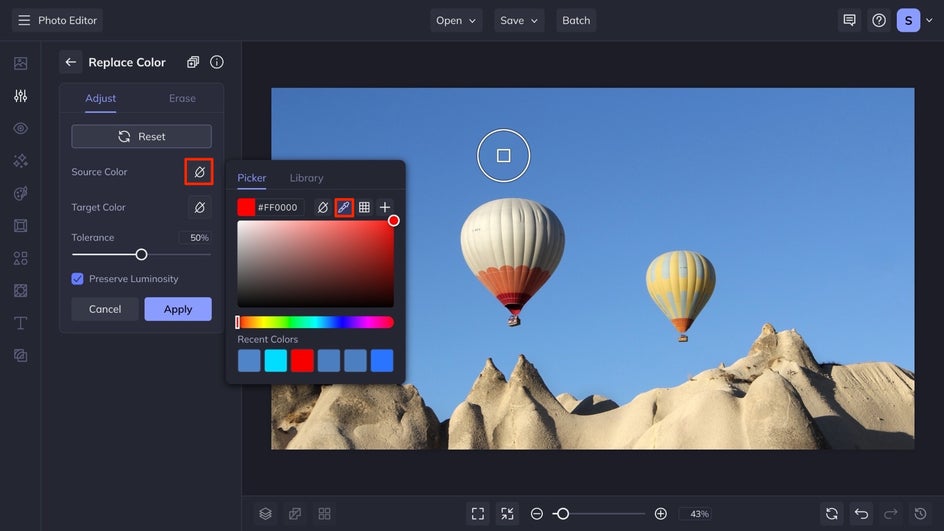The height and width of the screenshot is (531, 944).
Task: Select the Text tool in the sidebar
Action: click(20, 323)
